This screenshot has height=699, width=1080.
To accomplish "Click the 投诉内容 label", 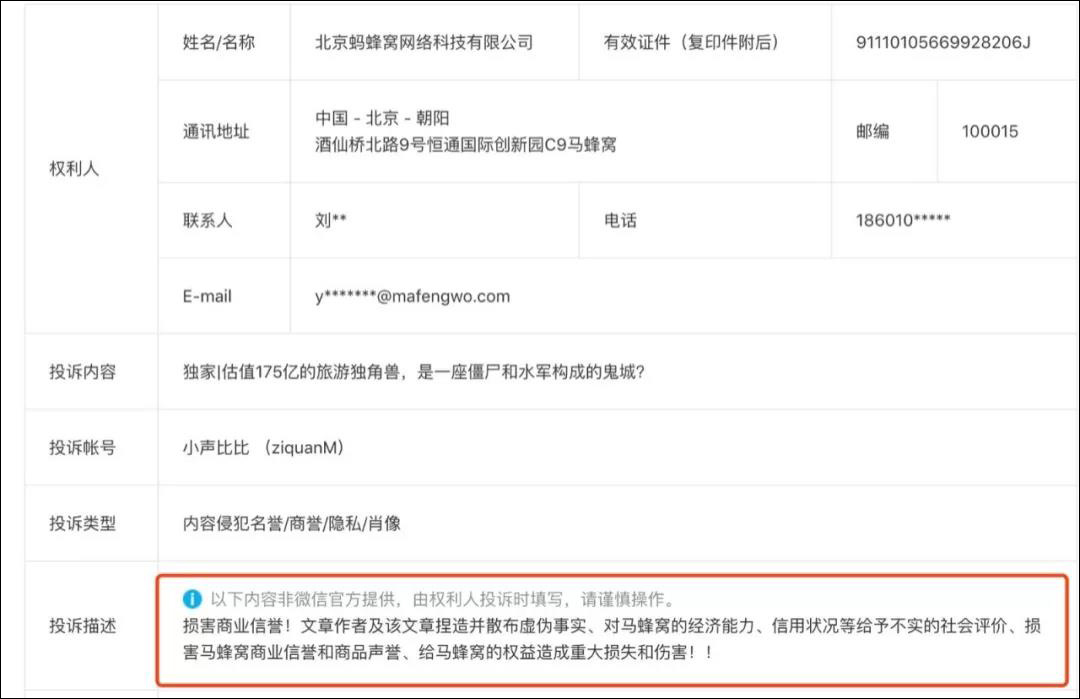I will 83,372.
